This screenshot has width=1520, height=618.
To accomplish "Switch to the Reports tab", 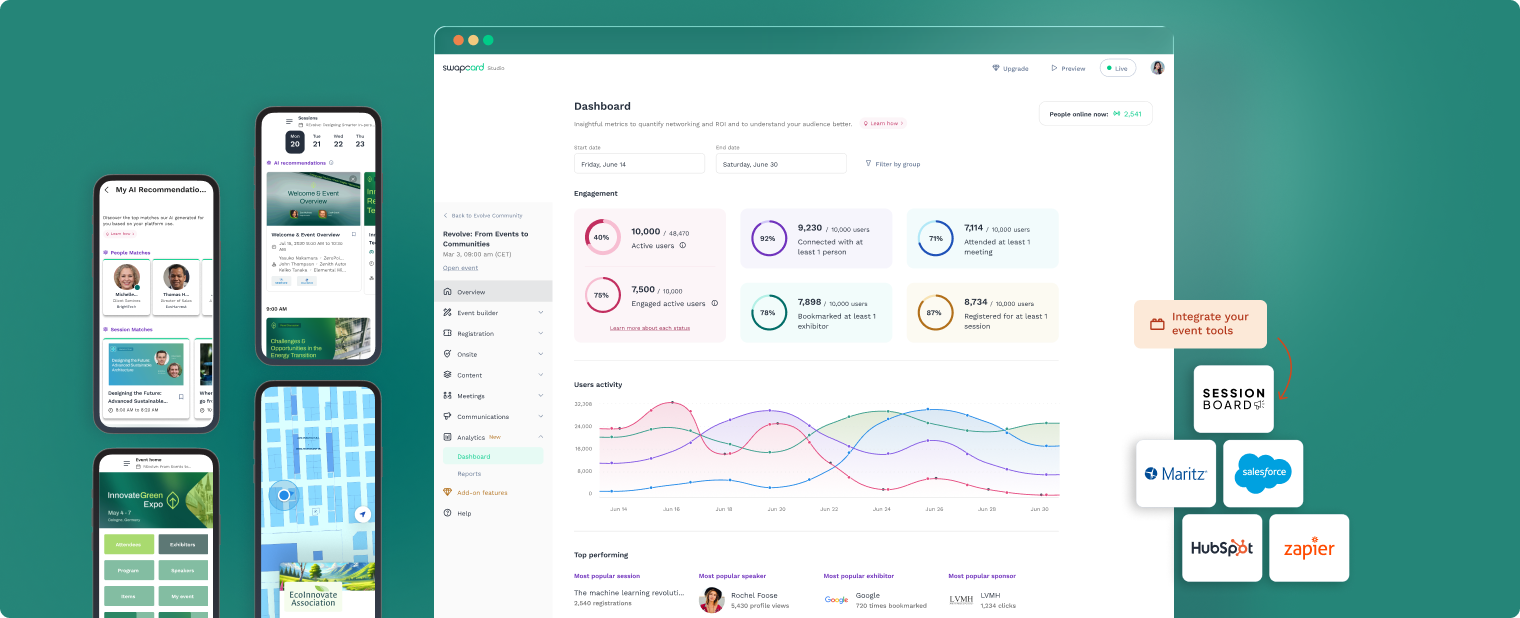I will 470,474.
